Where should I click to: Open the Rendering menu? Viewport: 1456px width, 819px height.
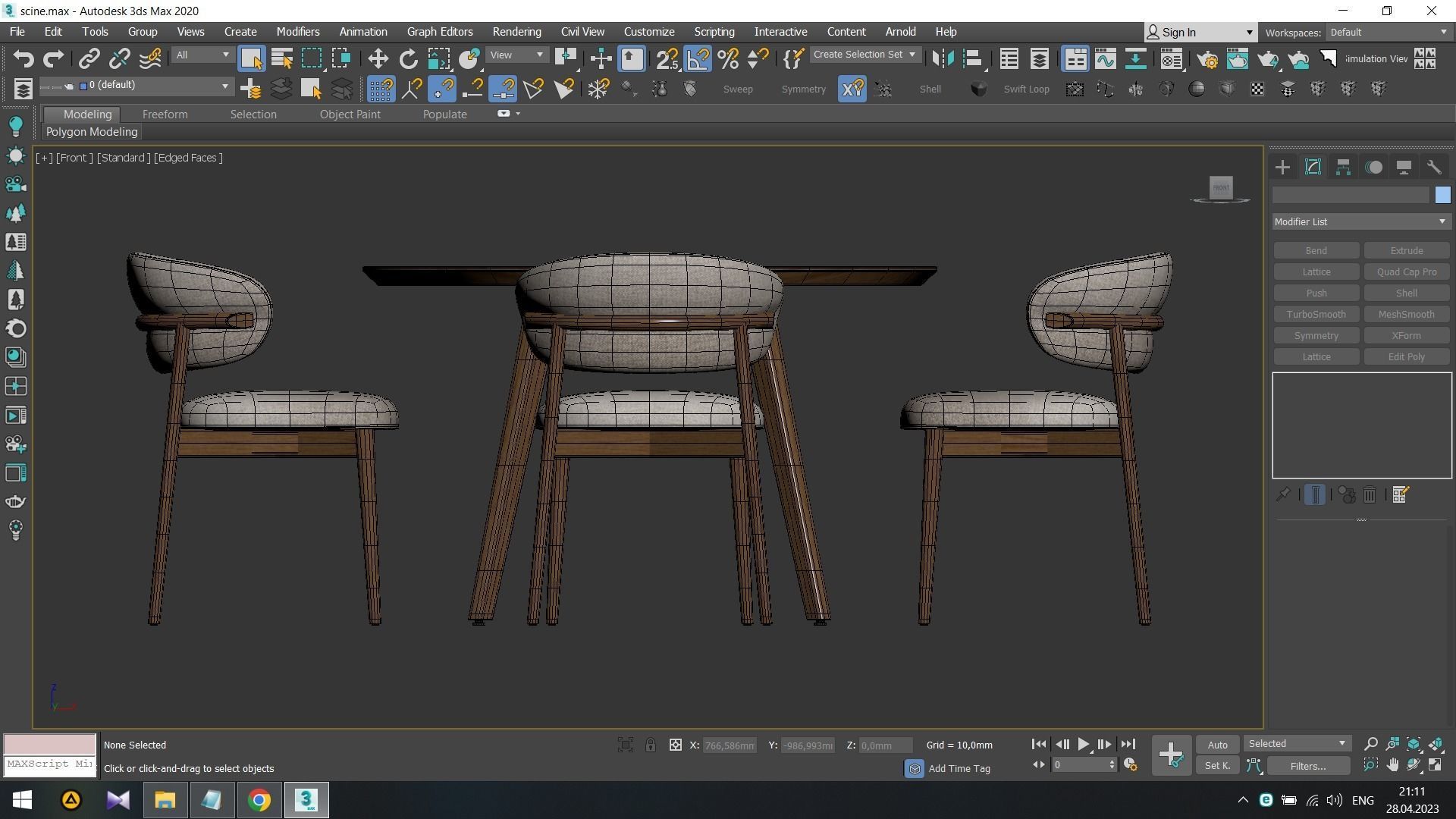coord(516,32)
